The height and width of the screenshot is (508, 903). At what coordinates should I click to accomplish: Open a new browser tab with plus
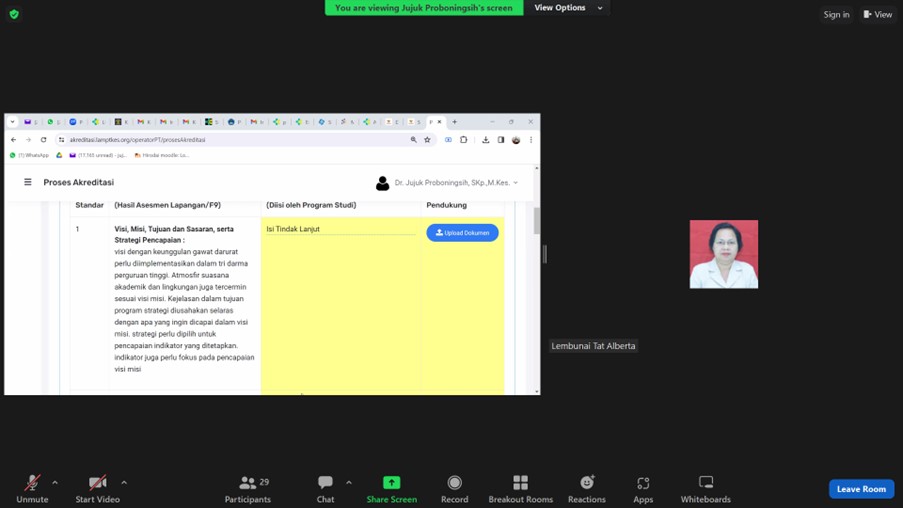454,122
